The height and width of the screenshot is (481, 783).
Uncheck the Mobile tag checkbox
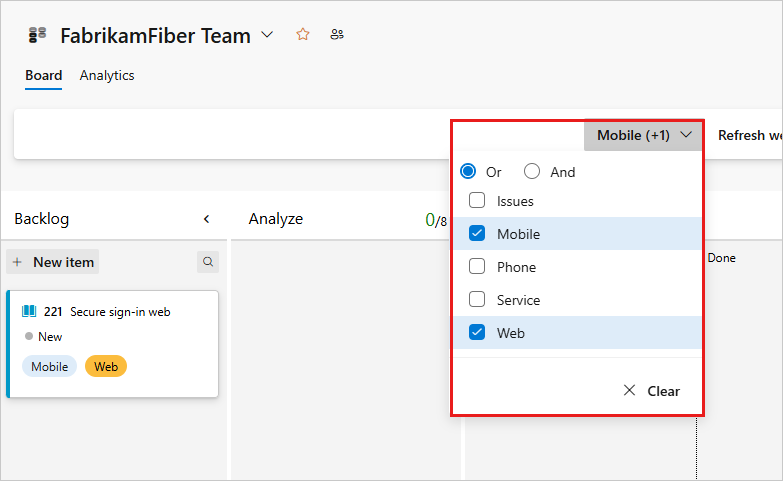coord(477,233)
